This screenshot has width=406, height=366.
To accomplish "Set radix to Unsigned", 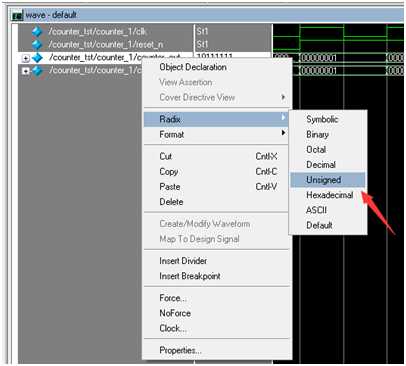I will point(328,180).
